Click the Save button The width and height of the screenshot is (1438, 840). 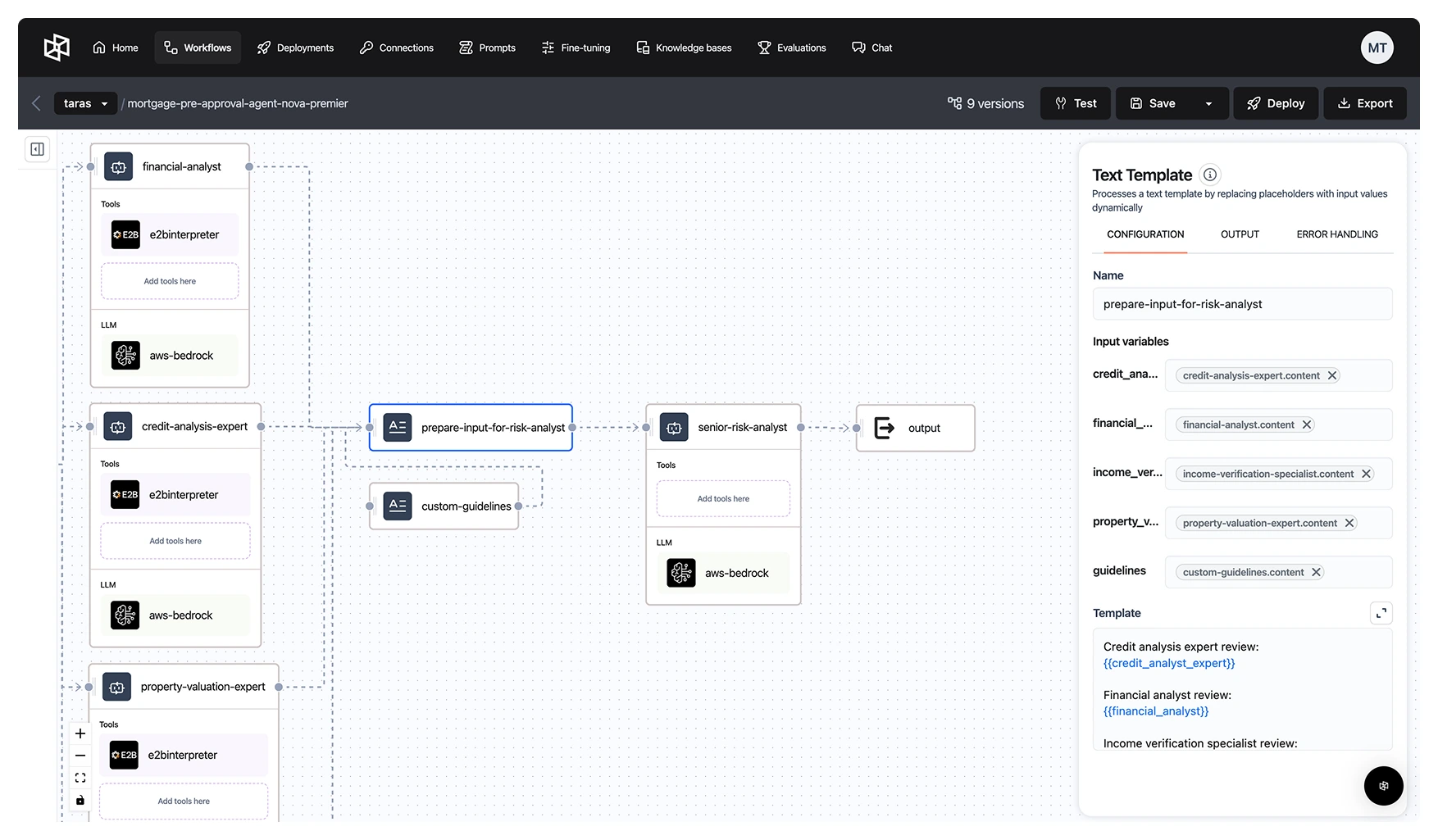1154,103
